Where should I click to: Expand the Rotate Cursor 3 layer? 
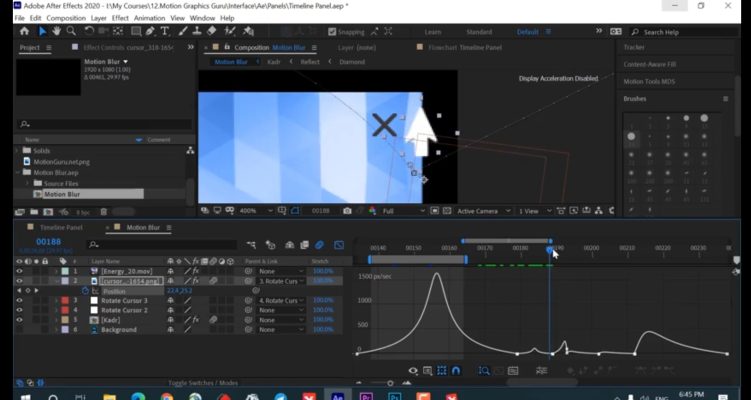tap(56, 300)
